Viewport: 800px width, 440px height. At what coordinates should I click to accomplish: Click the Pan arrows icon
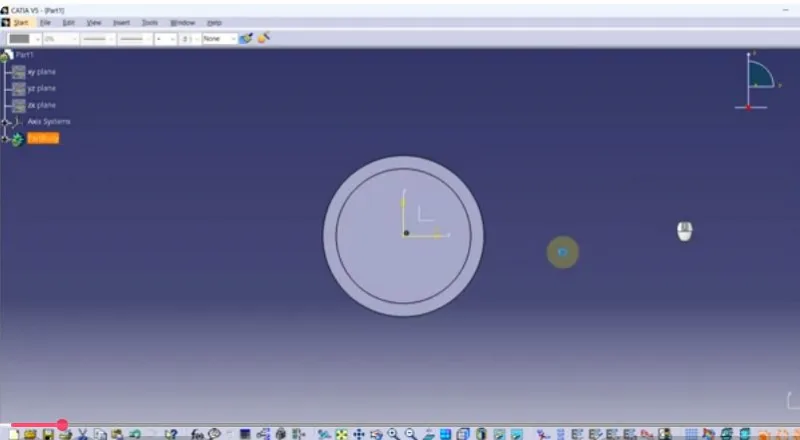point(359,434)
